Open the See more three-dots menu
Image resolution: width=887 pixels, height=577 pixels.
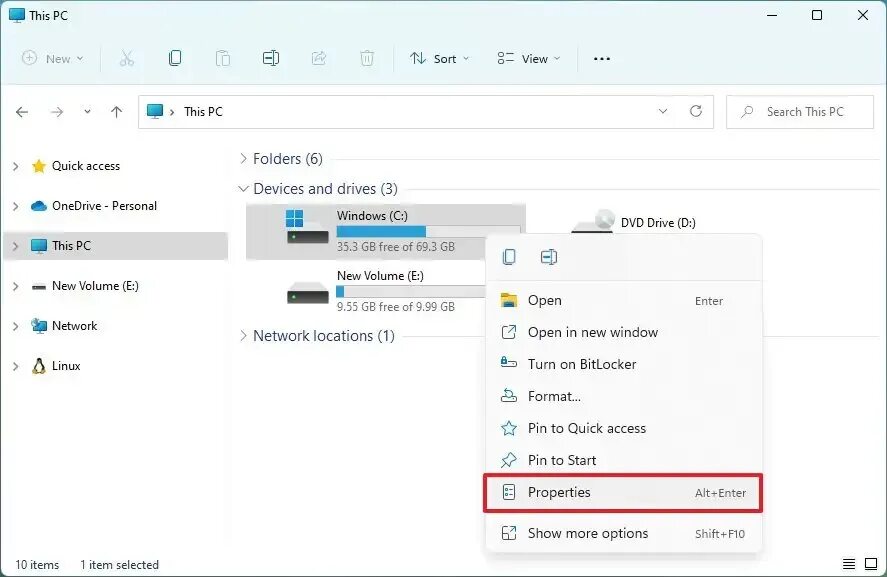[602, 59]
